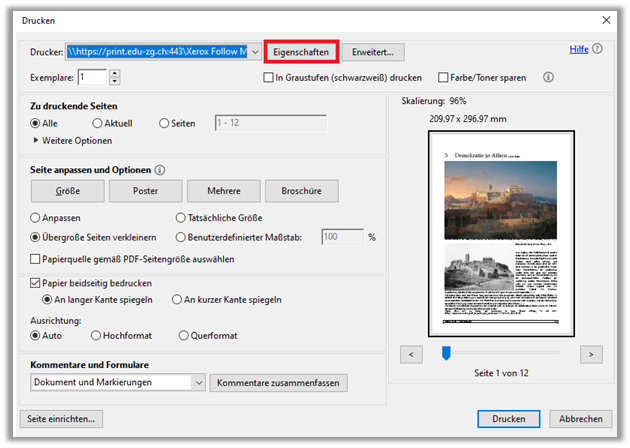This screenshot has height=448, width=630.
Task: Select Querformat orientation
Action: pyautogui.click(x=183, y=335)
